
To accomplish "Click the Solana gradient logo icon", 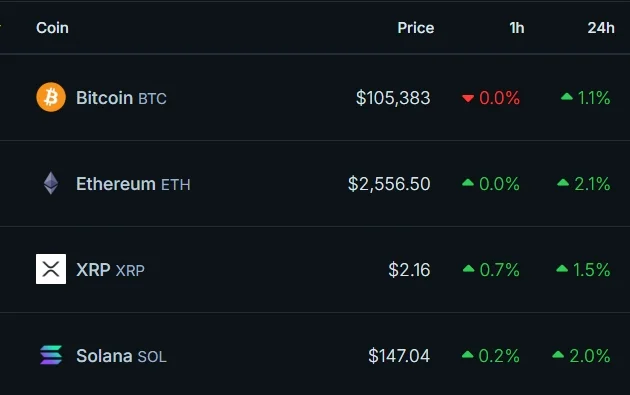I will click(x=51, y=355).
